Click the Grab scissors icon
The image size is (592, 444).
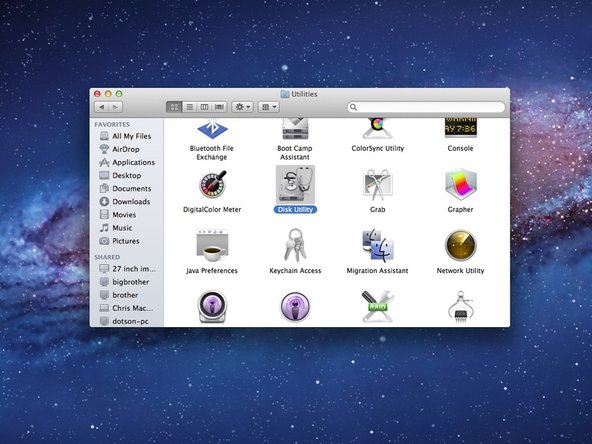click(377, 185)
